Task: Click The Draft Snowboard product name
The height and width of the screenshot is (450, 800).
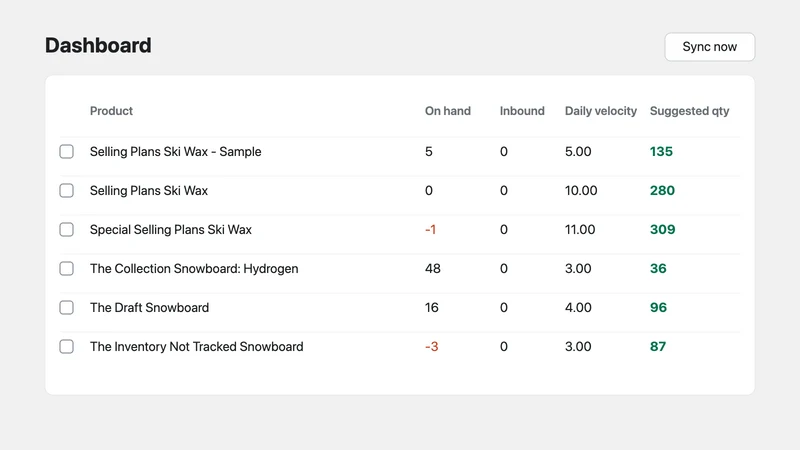Action: pos(149,308)
